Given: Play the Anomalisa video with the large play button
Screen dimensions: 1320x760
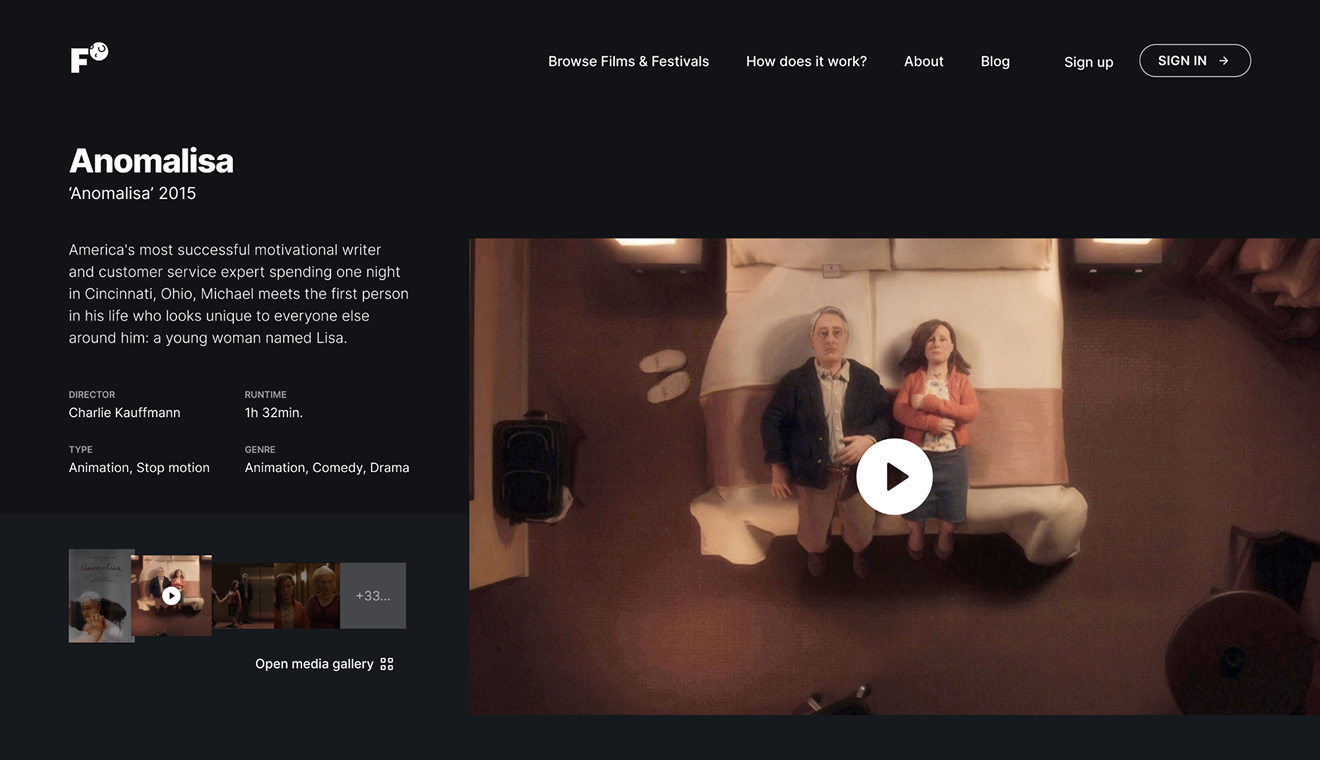Looking at the screenshot, I should (894, 477).
